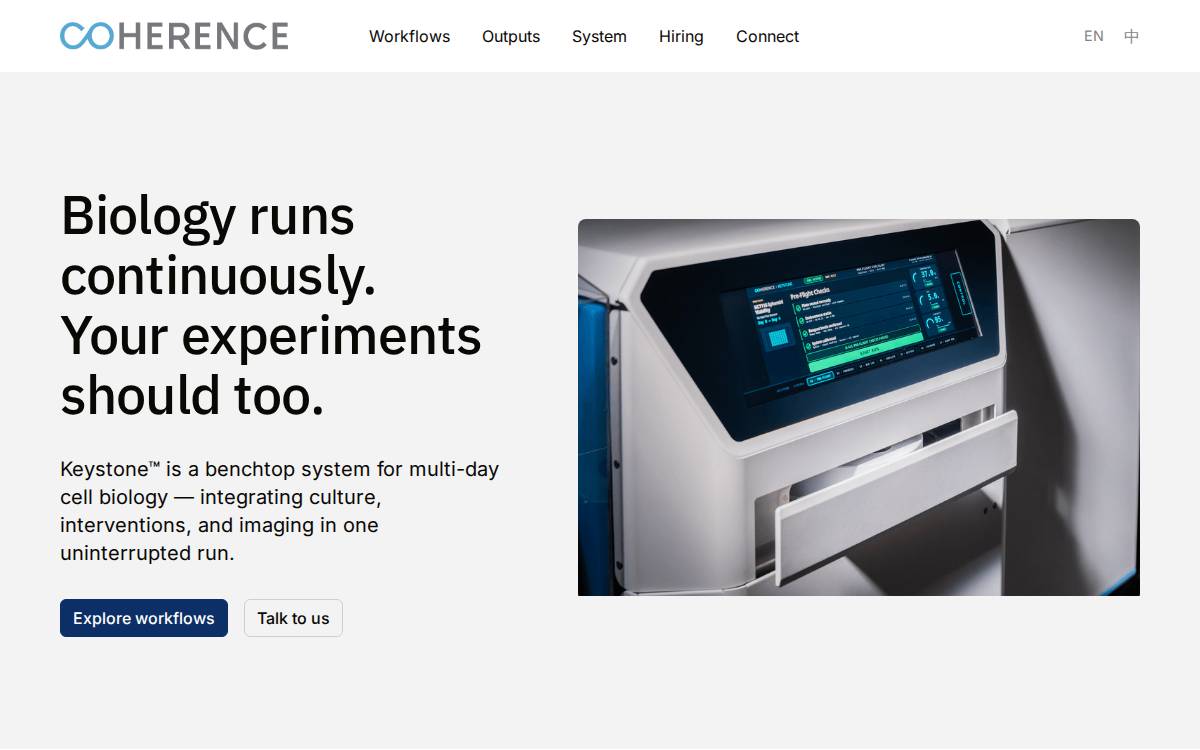Switch language to EN
Viewport: 1200px width, 750px height.
1094,36
